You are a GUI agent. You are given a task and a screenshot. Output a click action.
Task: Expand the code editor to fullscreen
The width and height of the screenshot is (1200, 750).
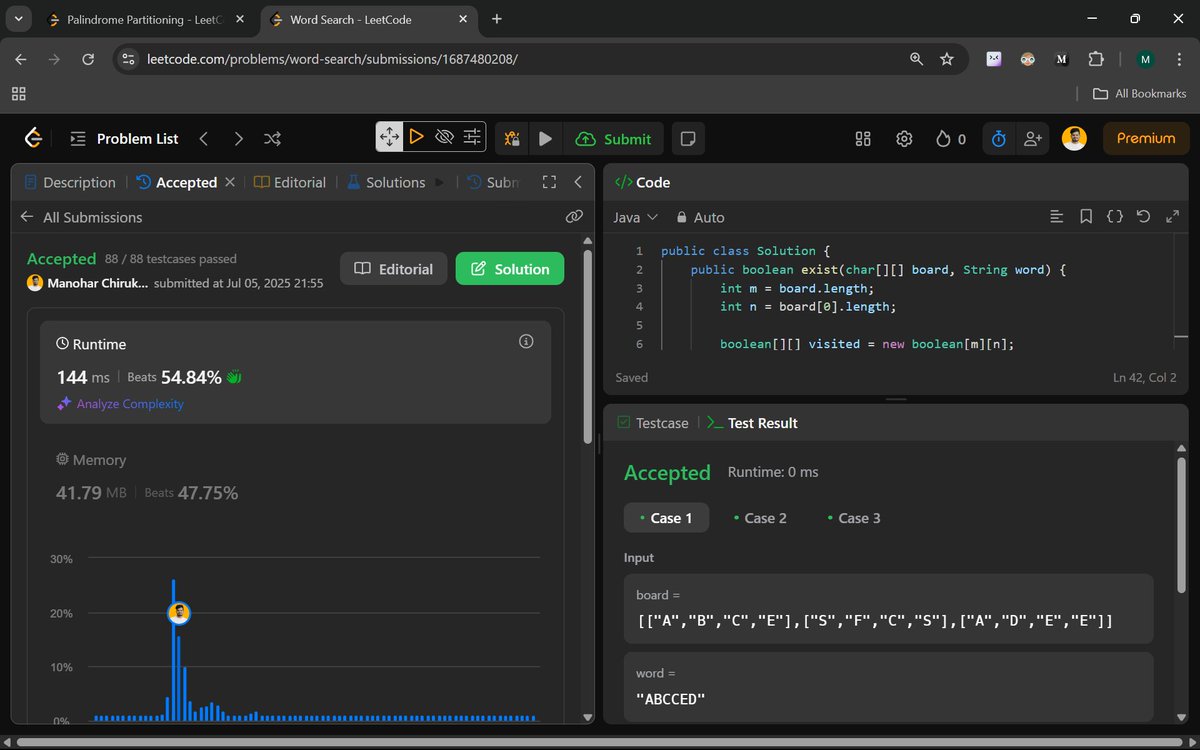1173,216
